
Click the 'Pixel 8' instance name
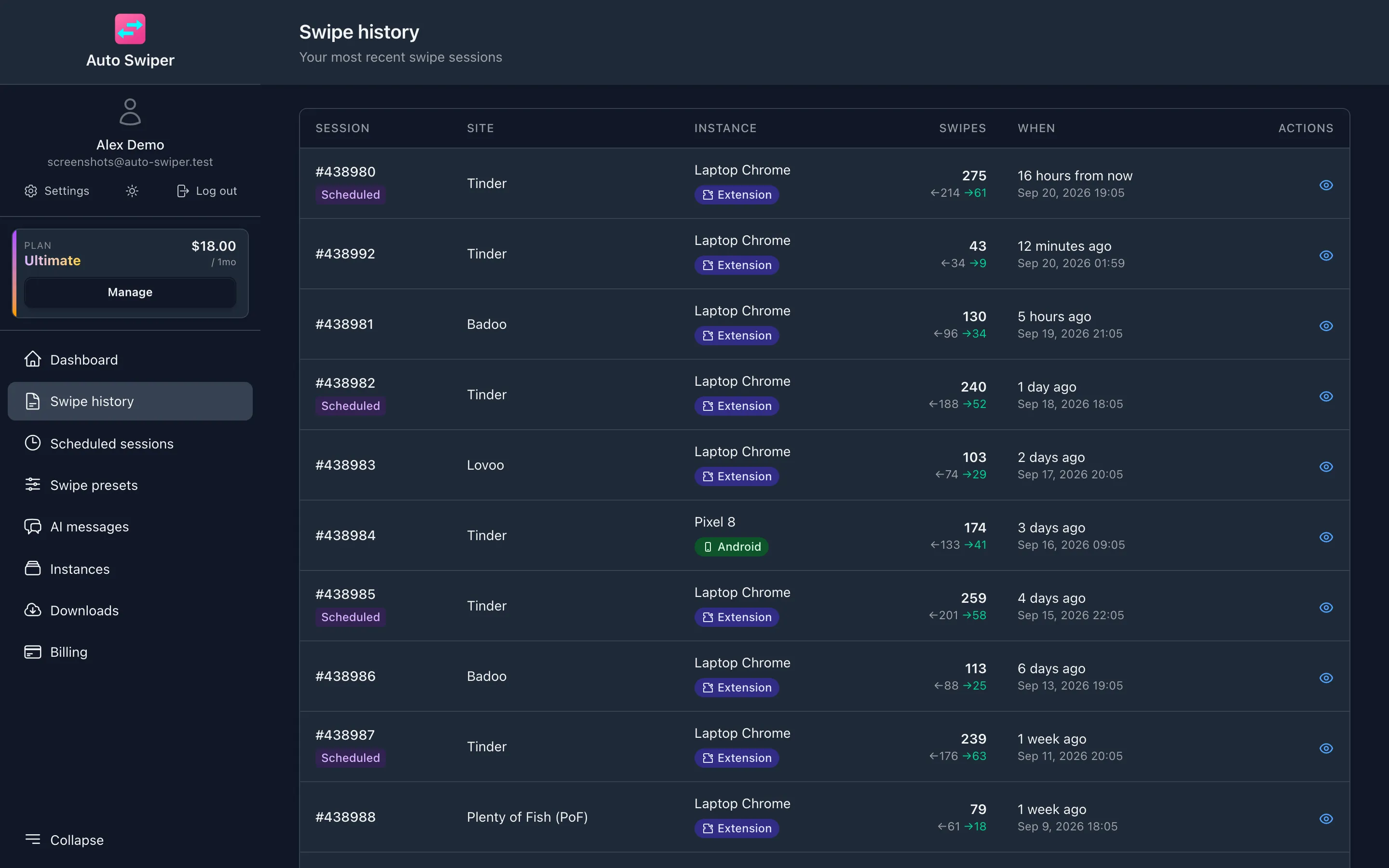715,522
